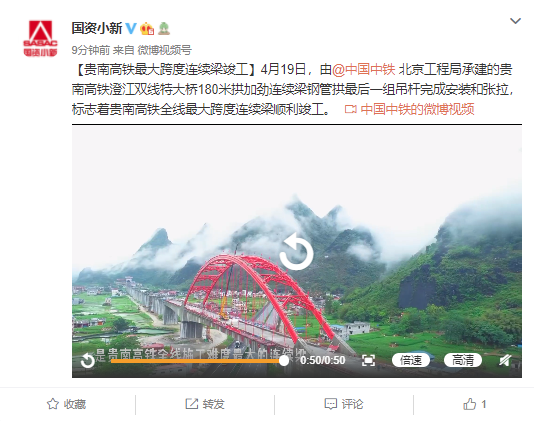Click the crown membership badge icon
This screenshot has height=421, width=534.
[147, 29]
